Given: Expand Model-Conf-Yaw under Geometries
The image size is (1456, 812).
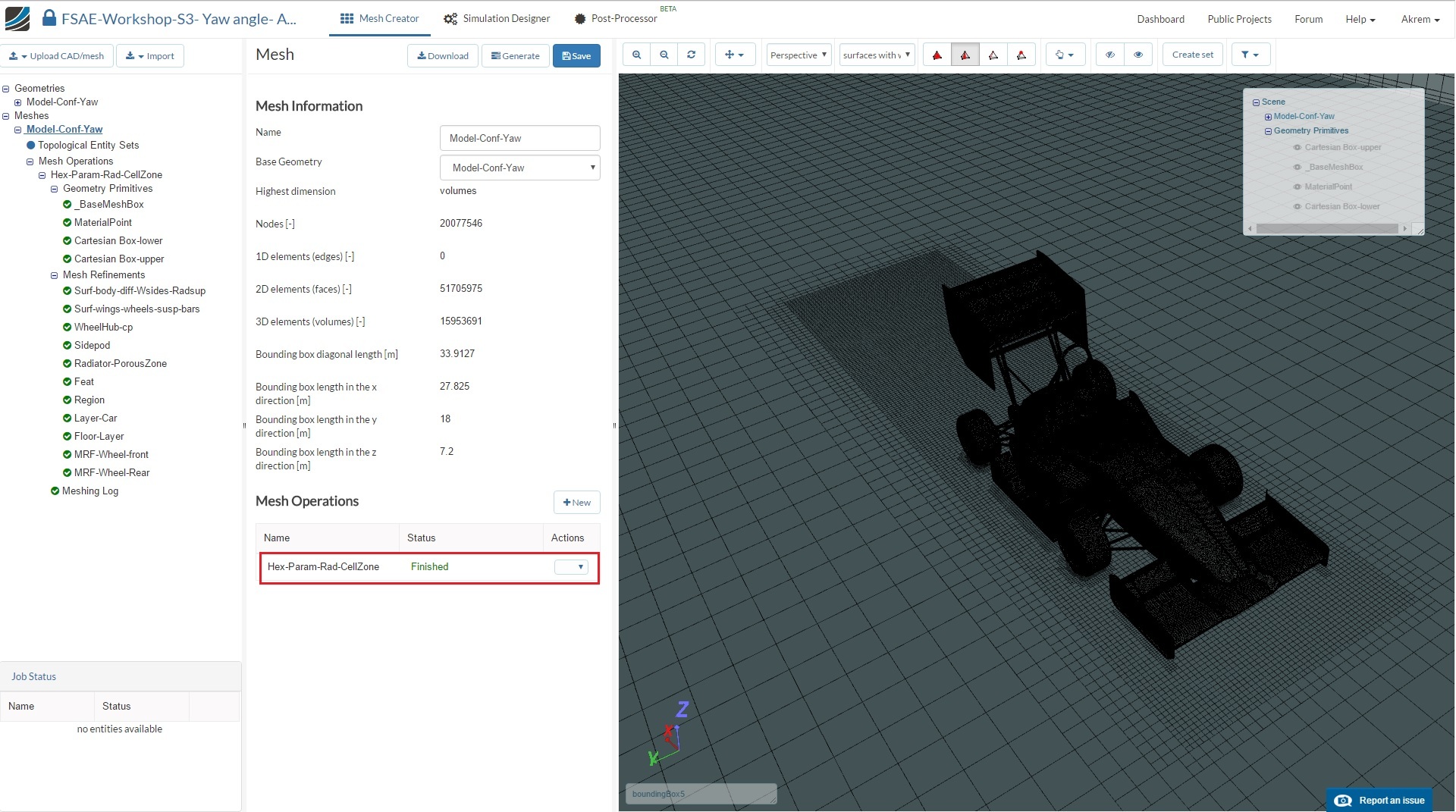Looking at the screenshot, I should point(17,102).
